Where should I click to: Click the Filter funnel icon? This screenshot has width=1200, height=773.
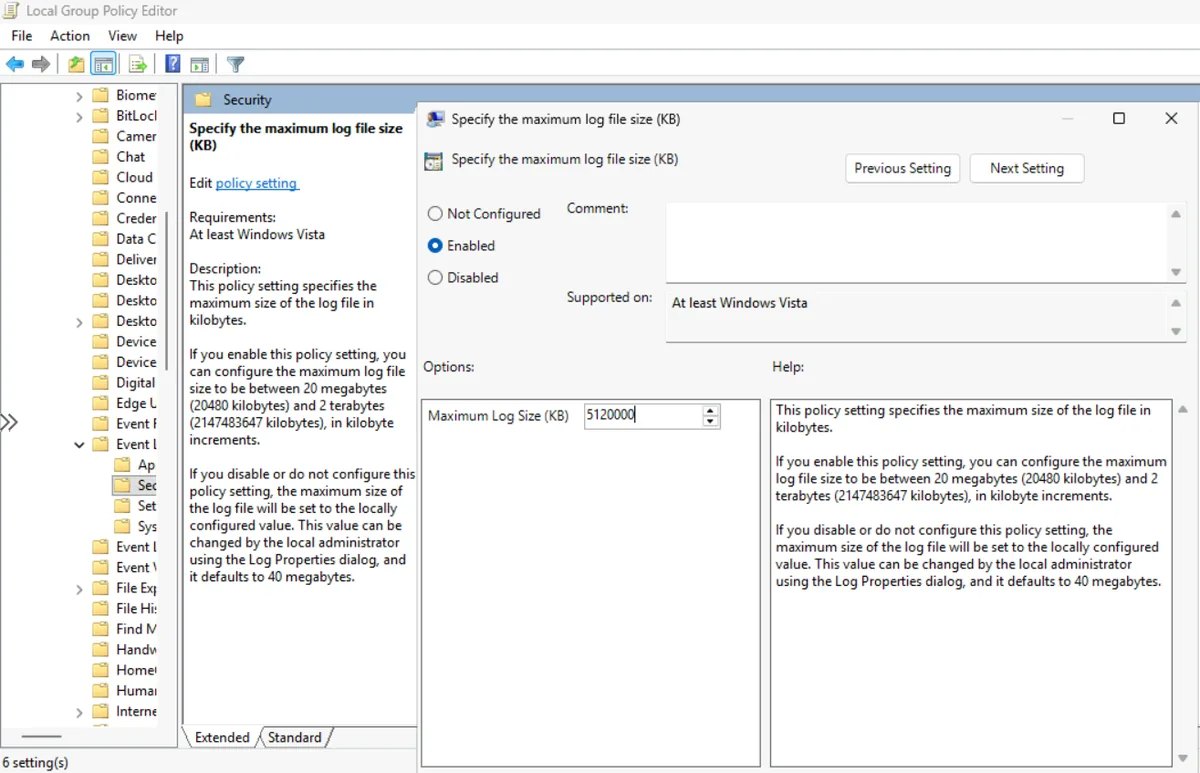pos(235,65)
